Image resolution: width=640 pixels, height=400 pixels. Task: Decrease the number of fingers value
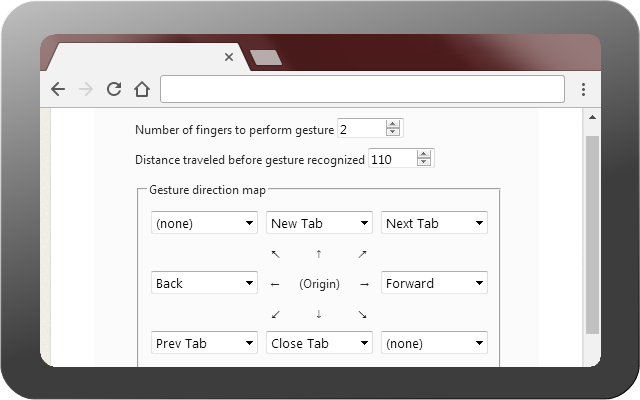click(x=393, y=132)
